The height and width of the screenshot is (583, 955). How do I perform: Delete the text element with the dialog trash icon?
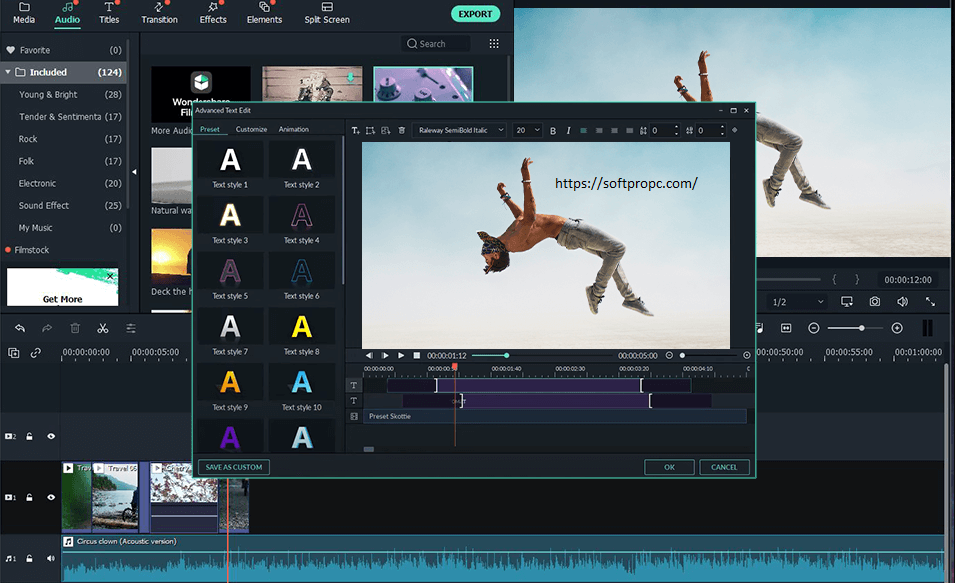[x=401, y=130]
